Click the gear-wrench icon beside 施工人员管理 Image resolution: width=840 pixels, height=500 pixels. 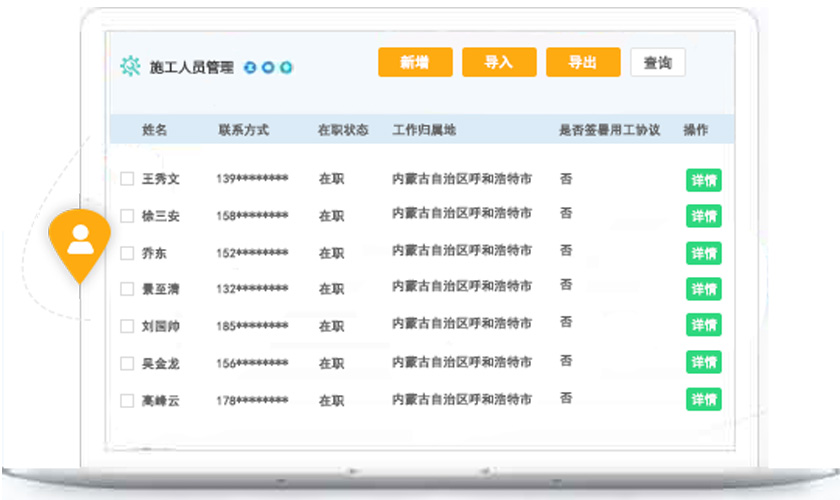[x=130, y=66]
